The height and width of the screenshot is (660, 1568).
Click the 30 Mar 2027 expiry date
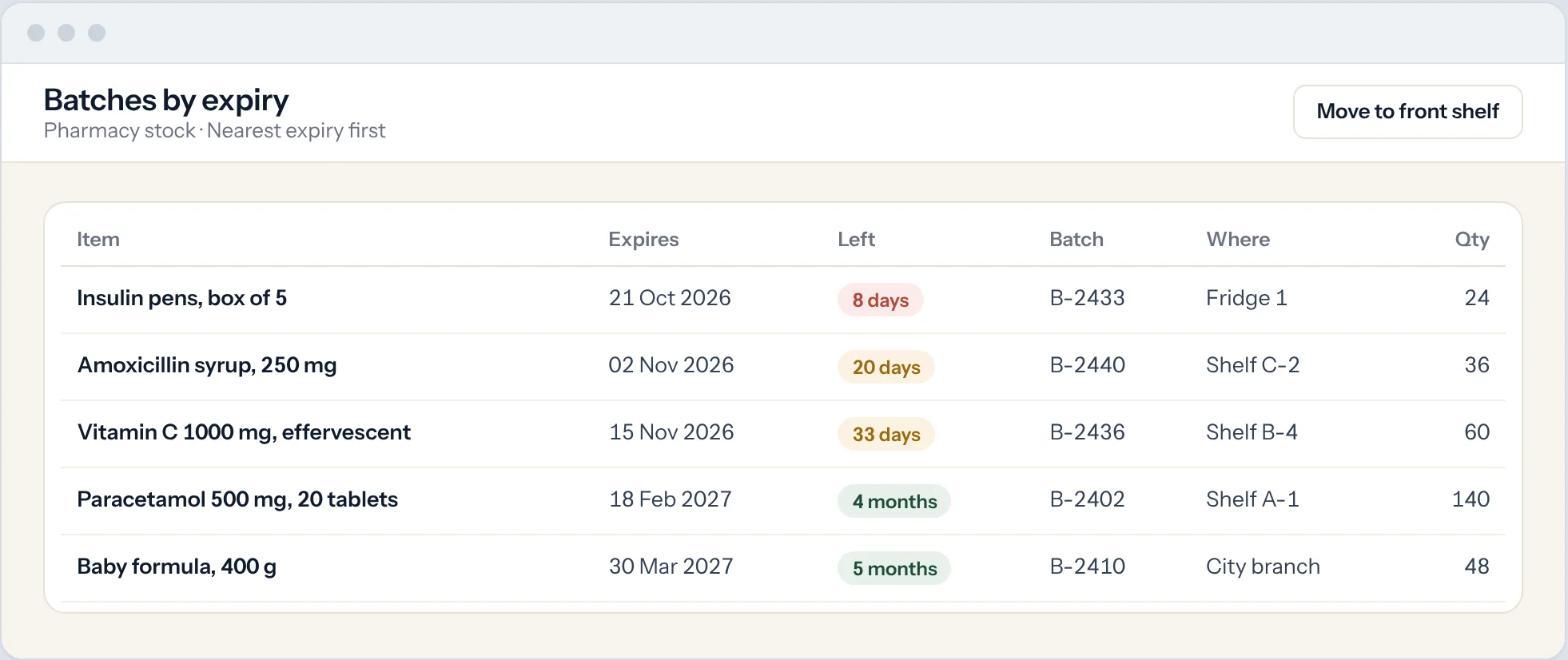[671, 567]
